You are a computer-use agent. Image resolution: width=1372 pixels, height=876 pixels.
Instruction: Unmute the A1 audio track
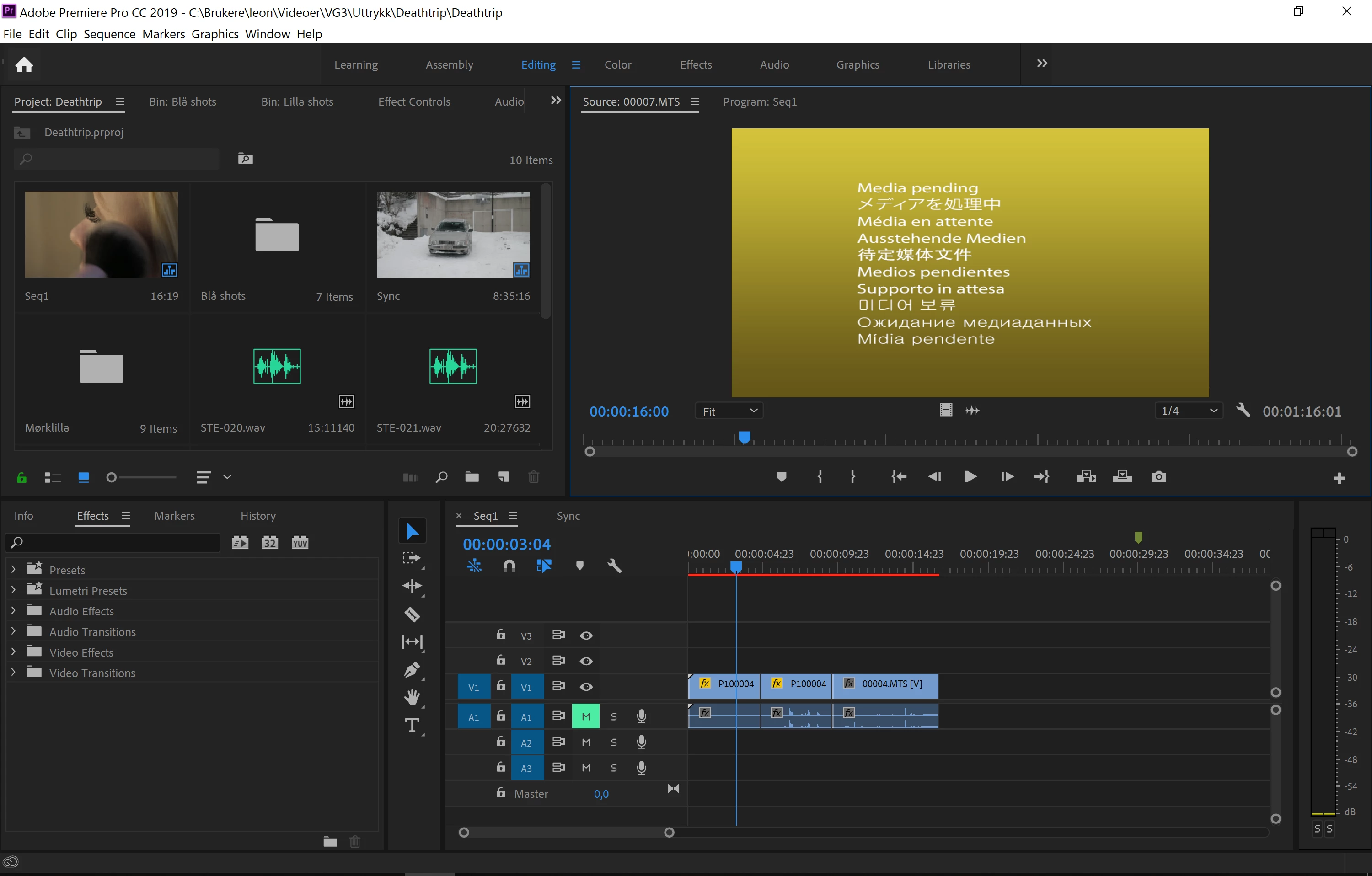pyautogui.click(x=586, y=716)
